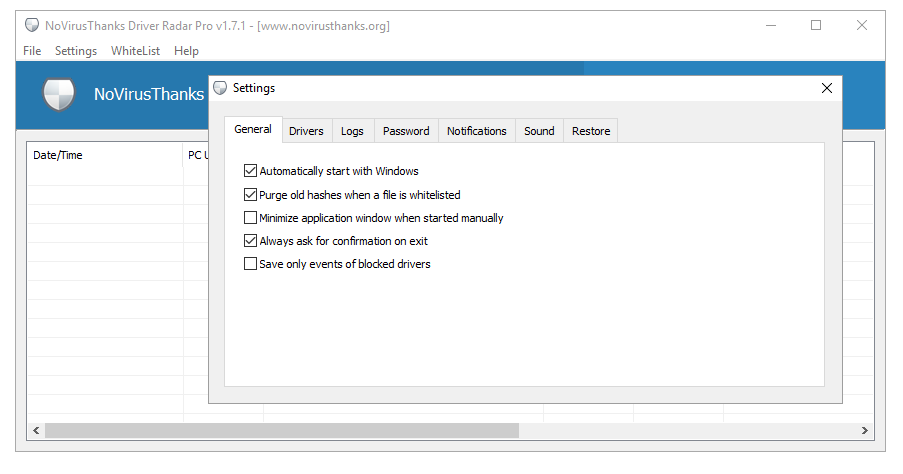Click the horizontal scrollbar right arrow
The width and height of the screenshot is (903, 474).
click(x=864, y=430)
